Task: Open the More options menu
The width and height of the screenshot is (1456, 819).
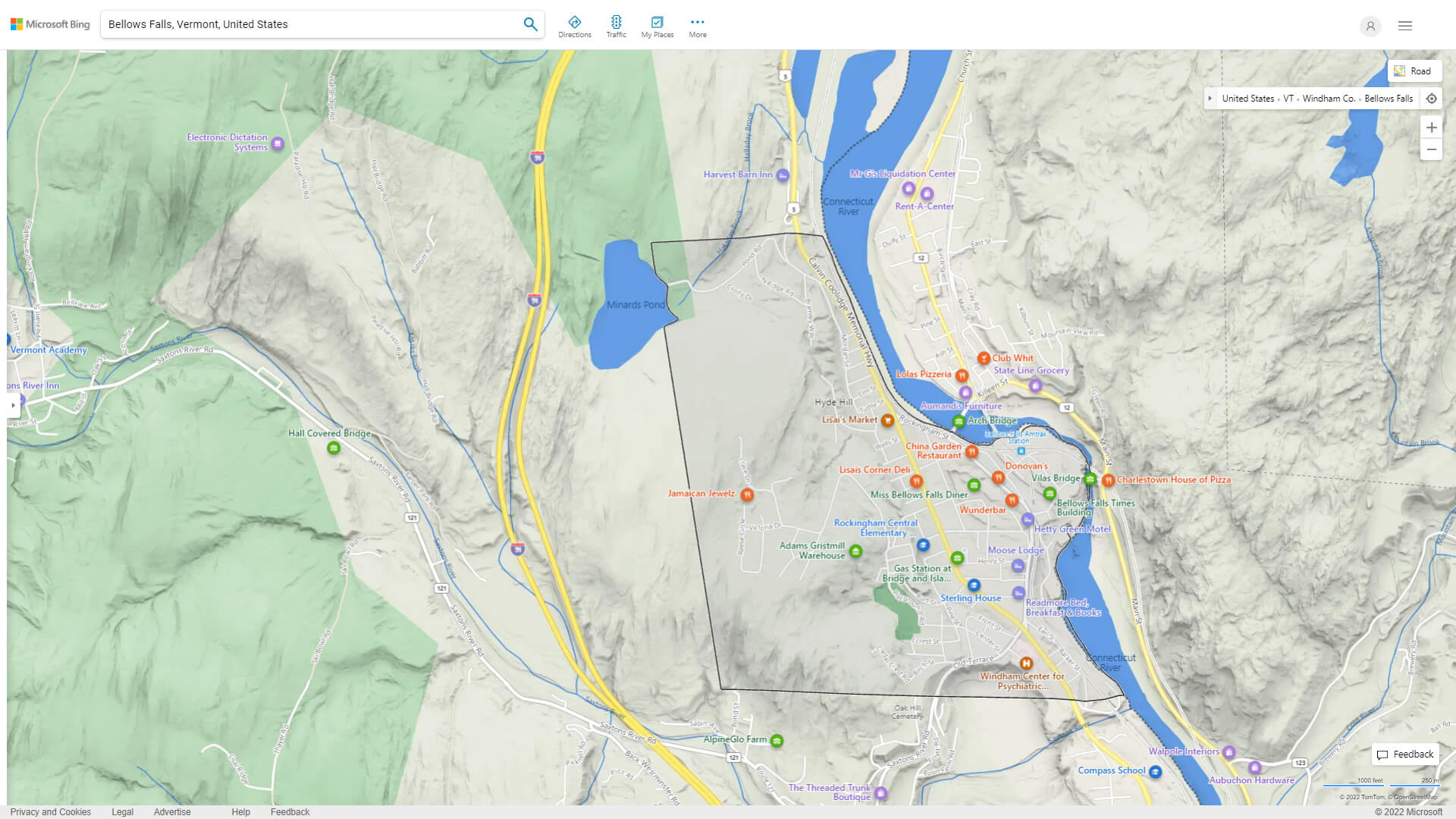Action: pyautogui.click(x=697, y=24)
